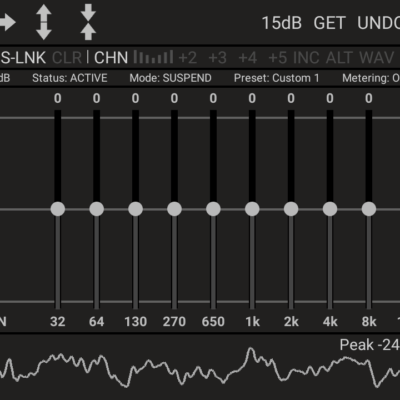
Task: Click the vertical compress arrows icon
Action: (88, 22)
